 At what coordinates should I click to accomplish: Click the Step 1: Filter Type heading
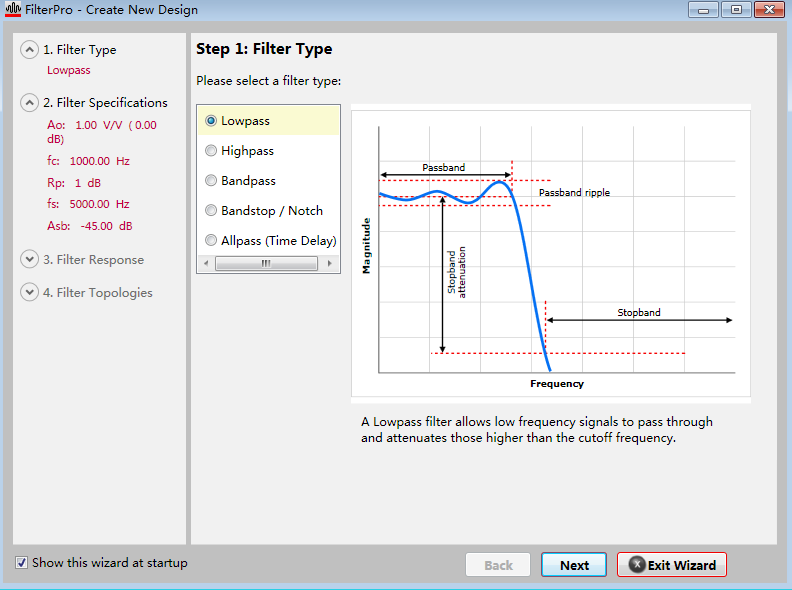pyautogui.click(x=264, y=49)
